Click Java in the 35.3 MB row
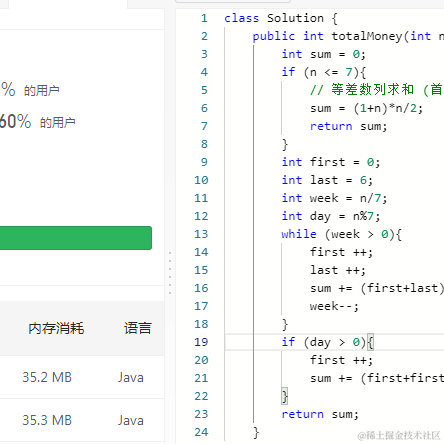 pos(131,420)
